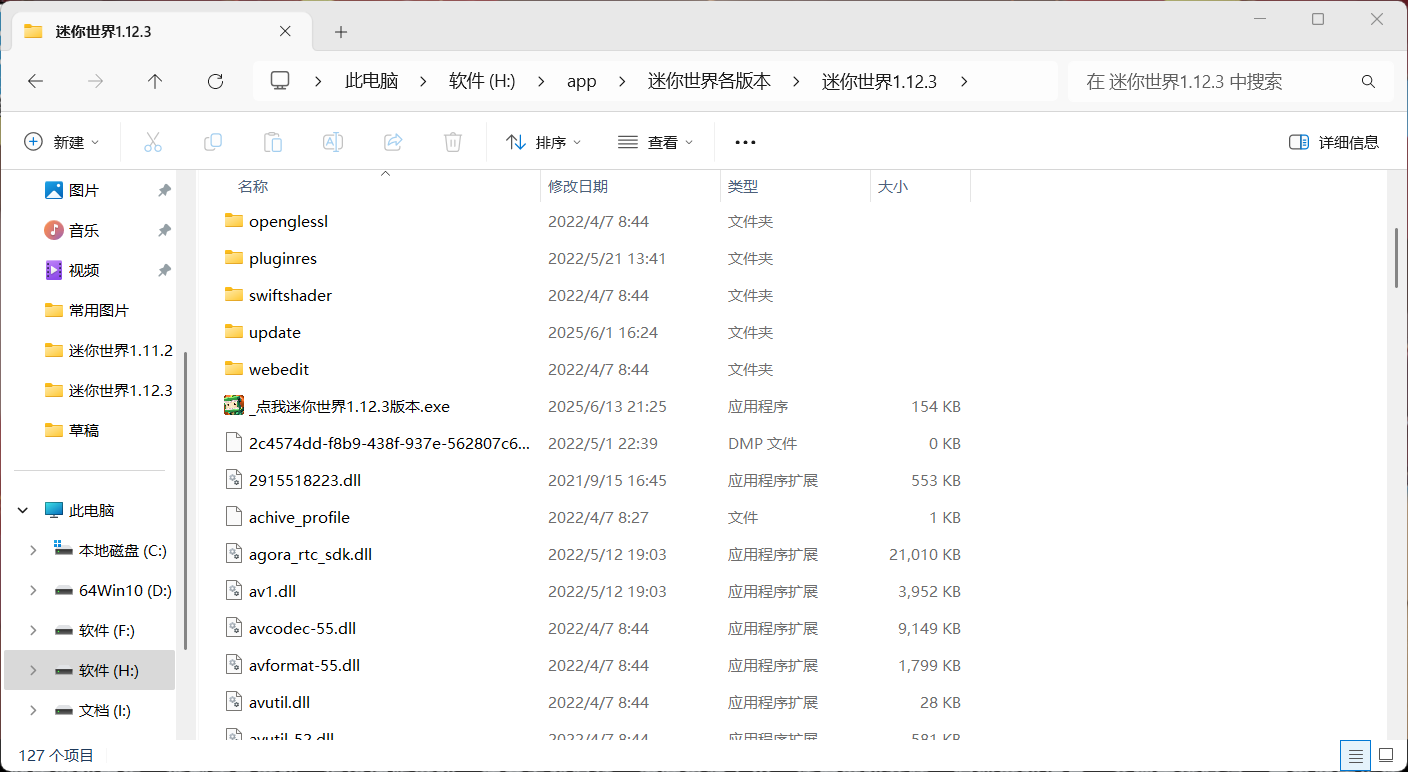
Task: Open the See more (…) menu
Action: [x=745, y=142]
